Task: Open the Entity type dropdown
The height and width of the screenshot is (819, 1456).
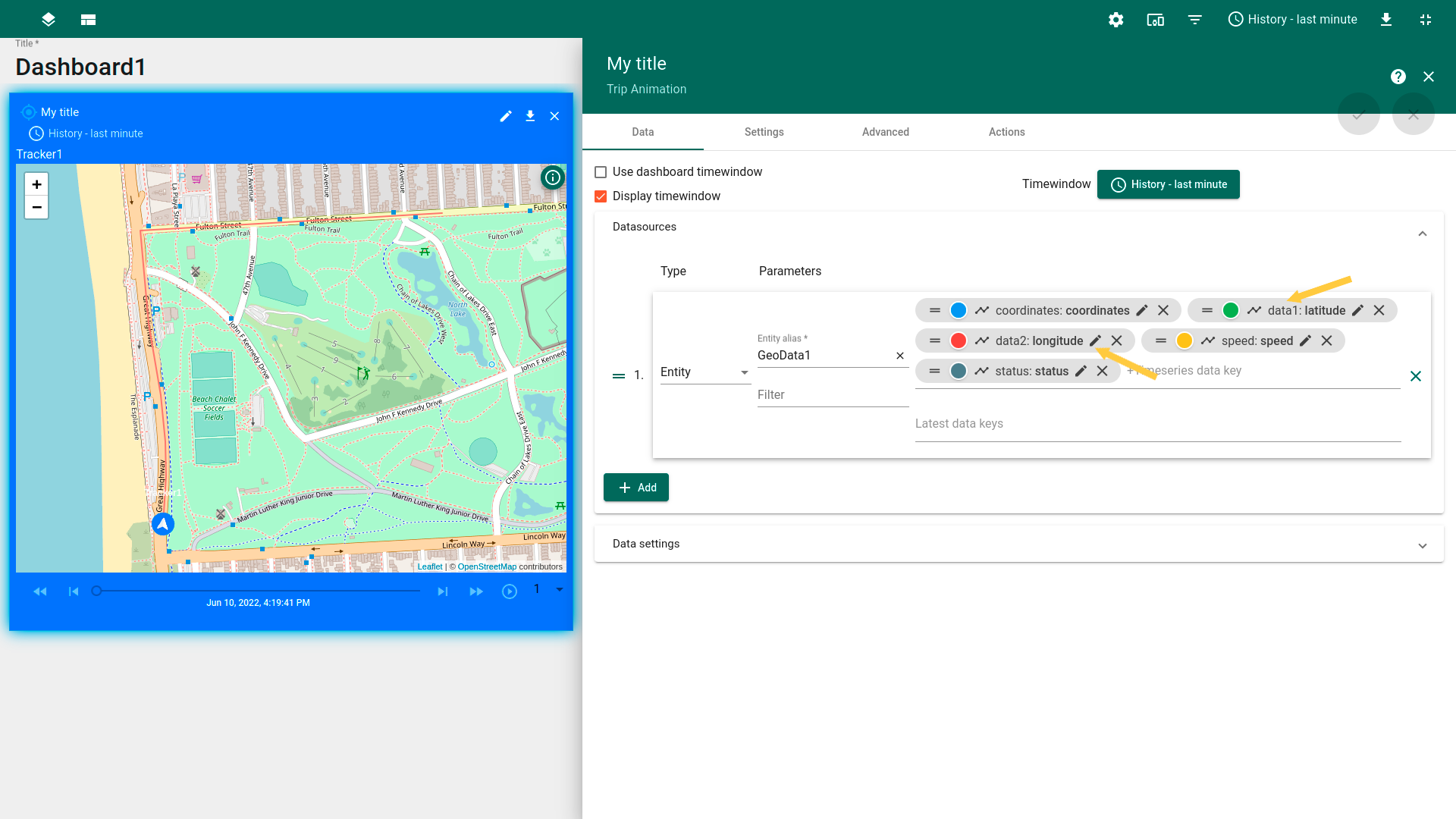Action: click(x=704, y=372)
